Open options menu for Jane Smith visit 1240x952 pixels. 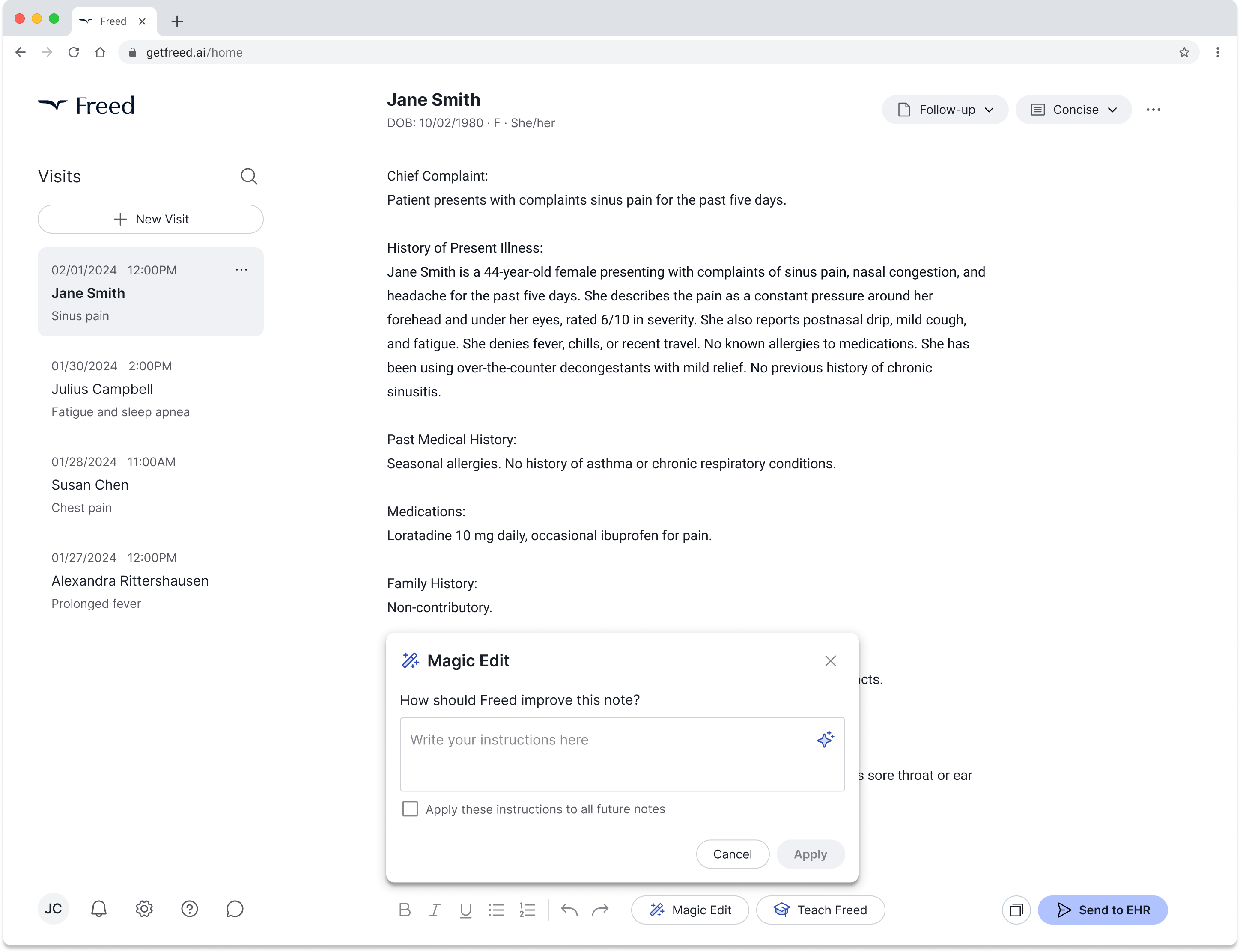tap(241, 270)
